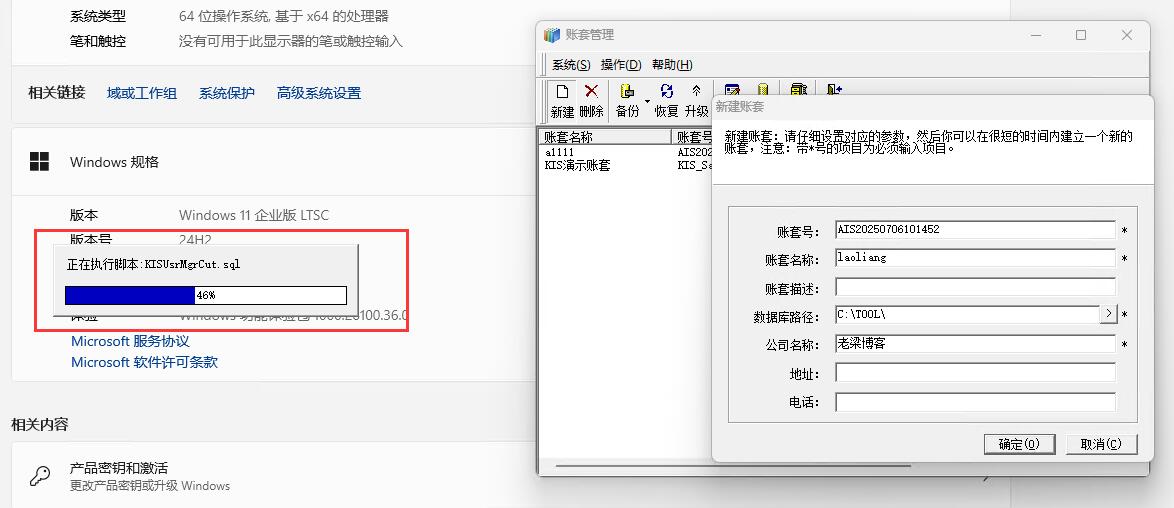Click the browse arrow button beside 数据库路径
Image resolution: width=1174 pixels, height=508 pixels.
point(1108,315)
